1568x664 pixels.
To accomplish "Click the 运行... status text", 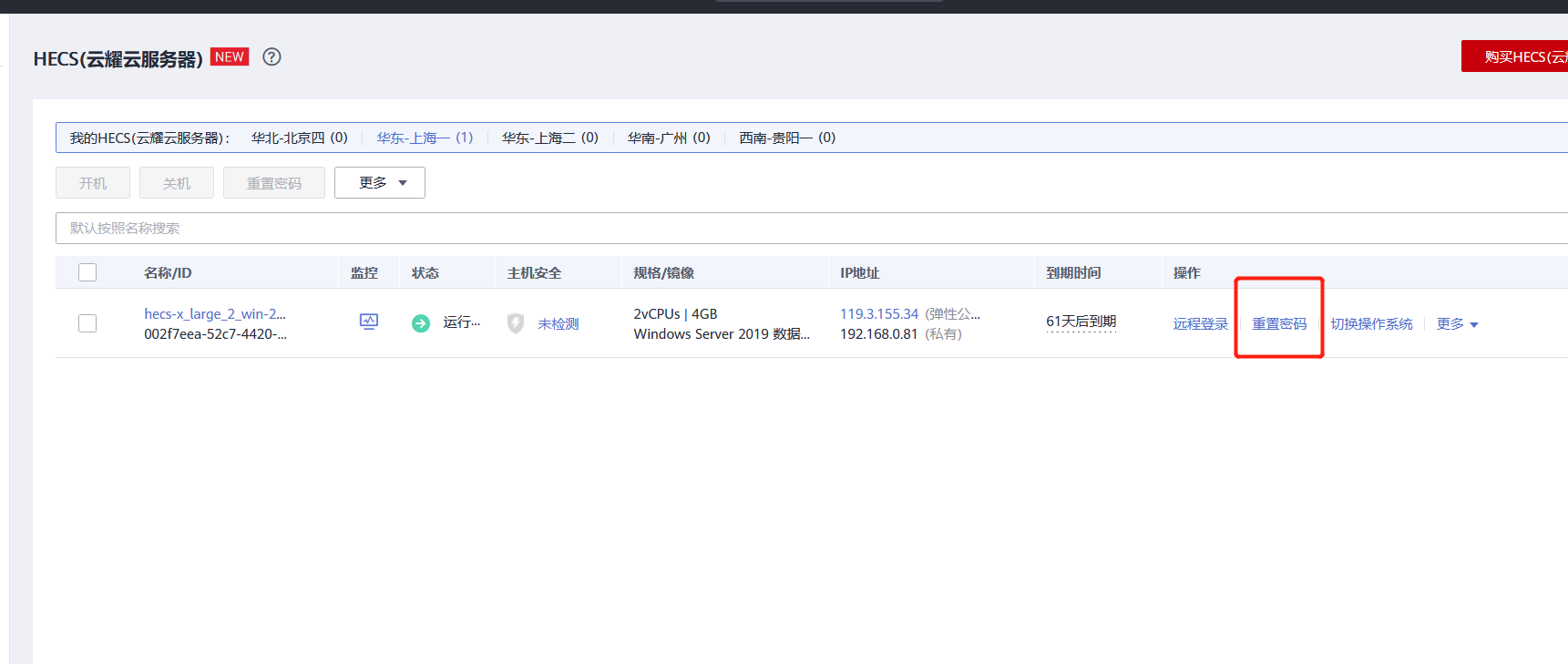I will [x=462, y=322].
